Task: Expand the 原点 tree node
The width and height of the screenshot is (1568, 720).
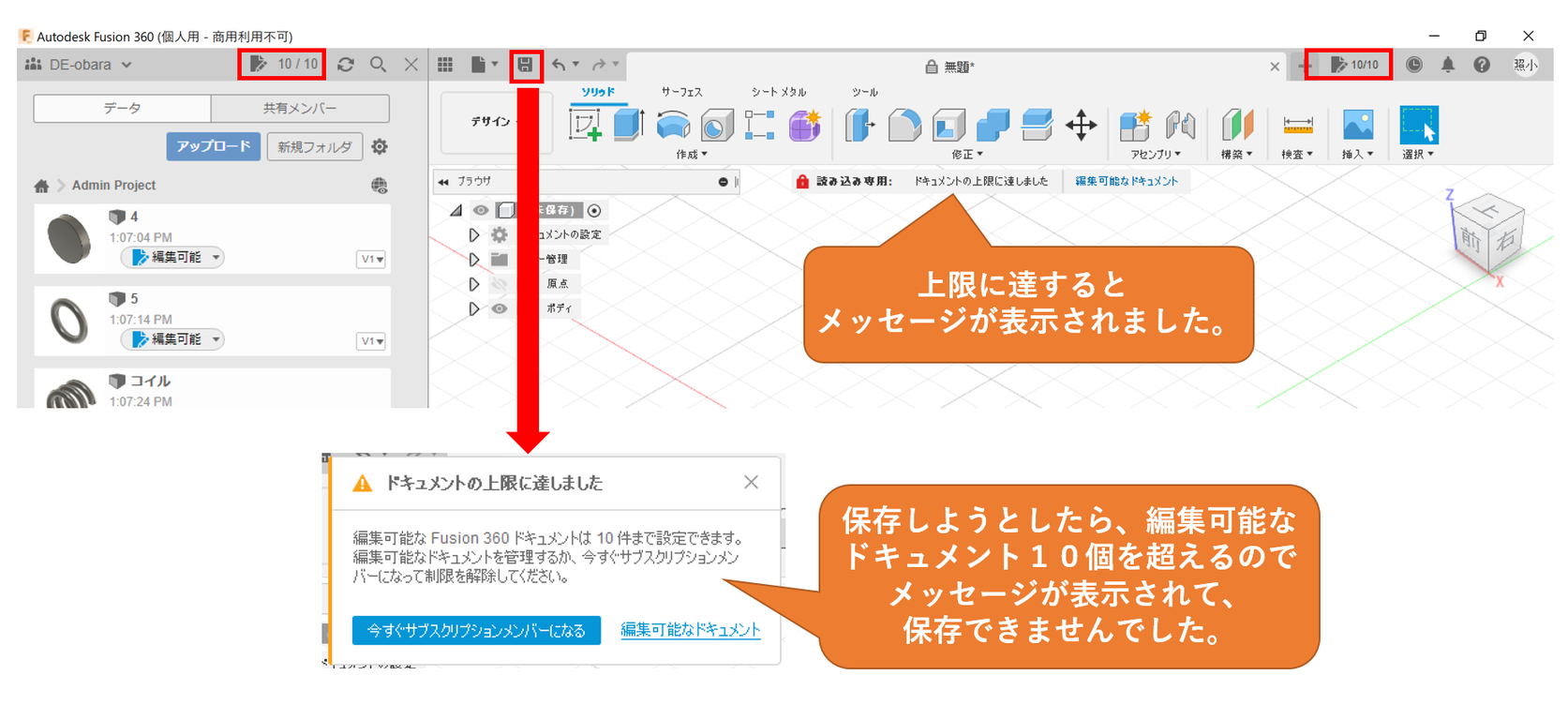Action: (x=474, y=283)
